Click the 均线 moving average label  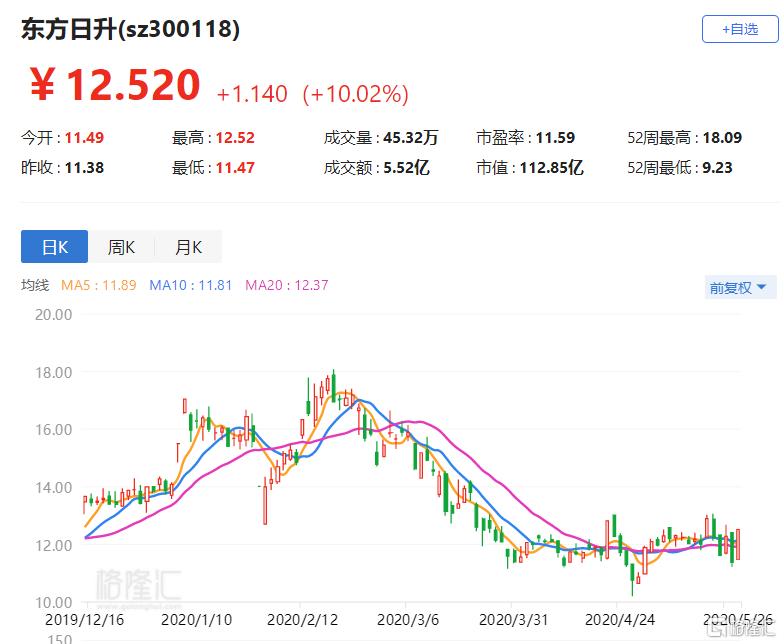(35, 285)
